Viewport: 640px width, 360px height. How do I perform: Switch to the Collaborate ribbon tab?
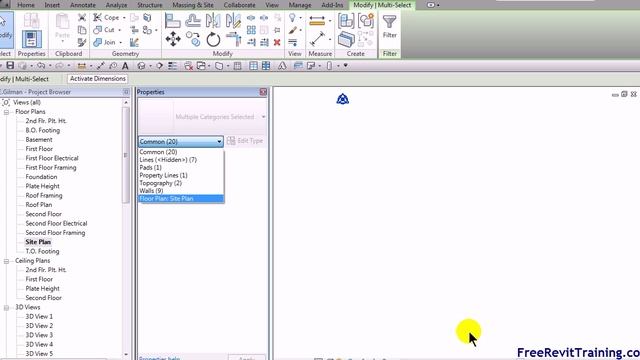[x=239, y=5]
